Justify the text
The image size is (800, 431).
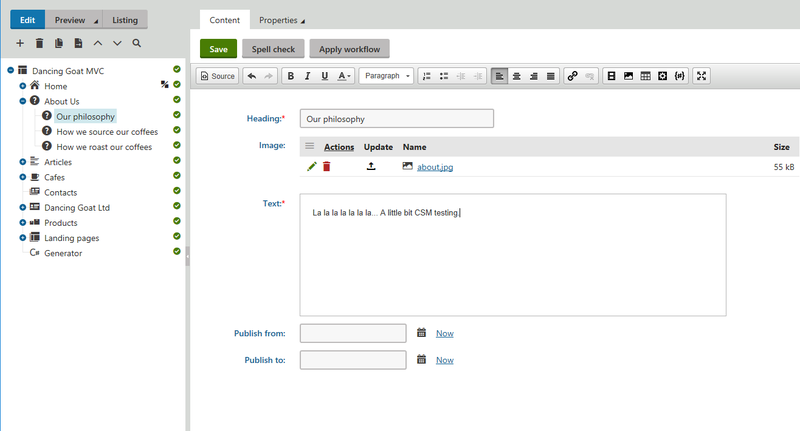[551, 76]
